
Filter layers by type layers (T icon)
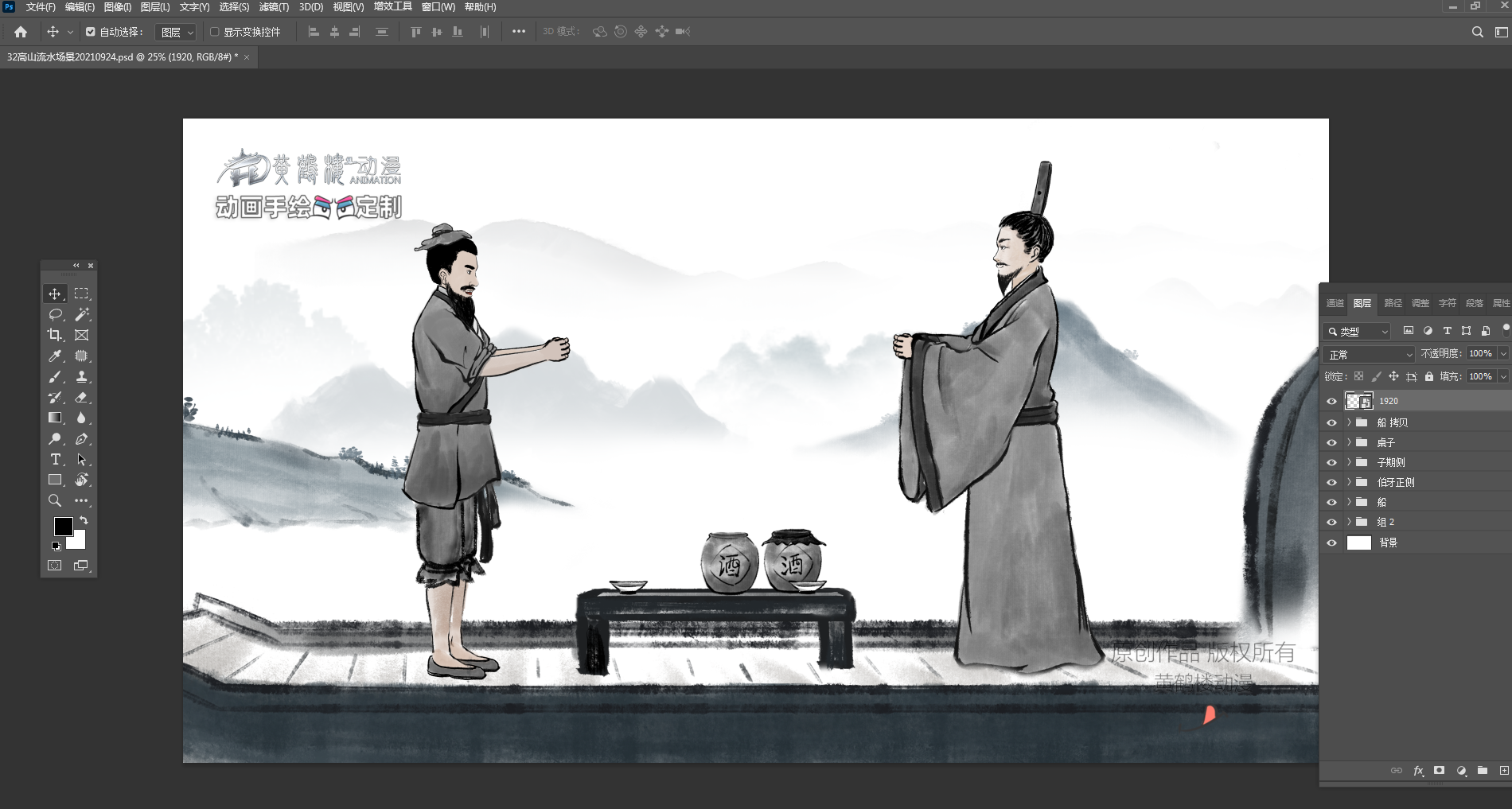[1447, 331]
